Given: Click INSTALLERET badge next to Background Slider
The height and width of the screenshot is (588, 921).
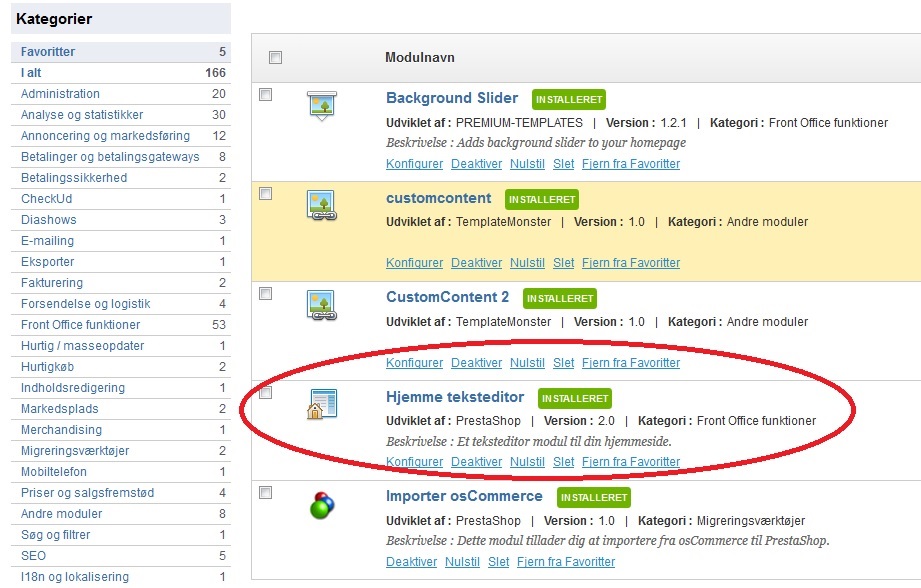Looking at the screenshot, I should (569, 99).
